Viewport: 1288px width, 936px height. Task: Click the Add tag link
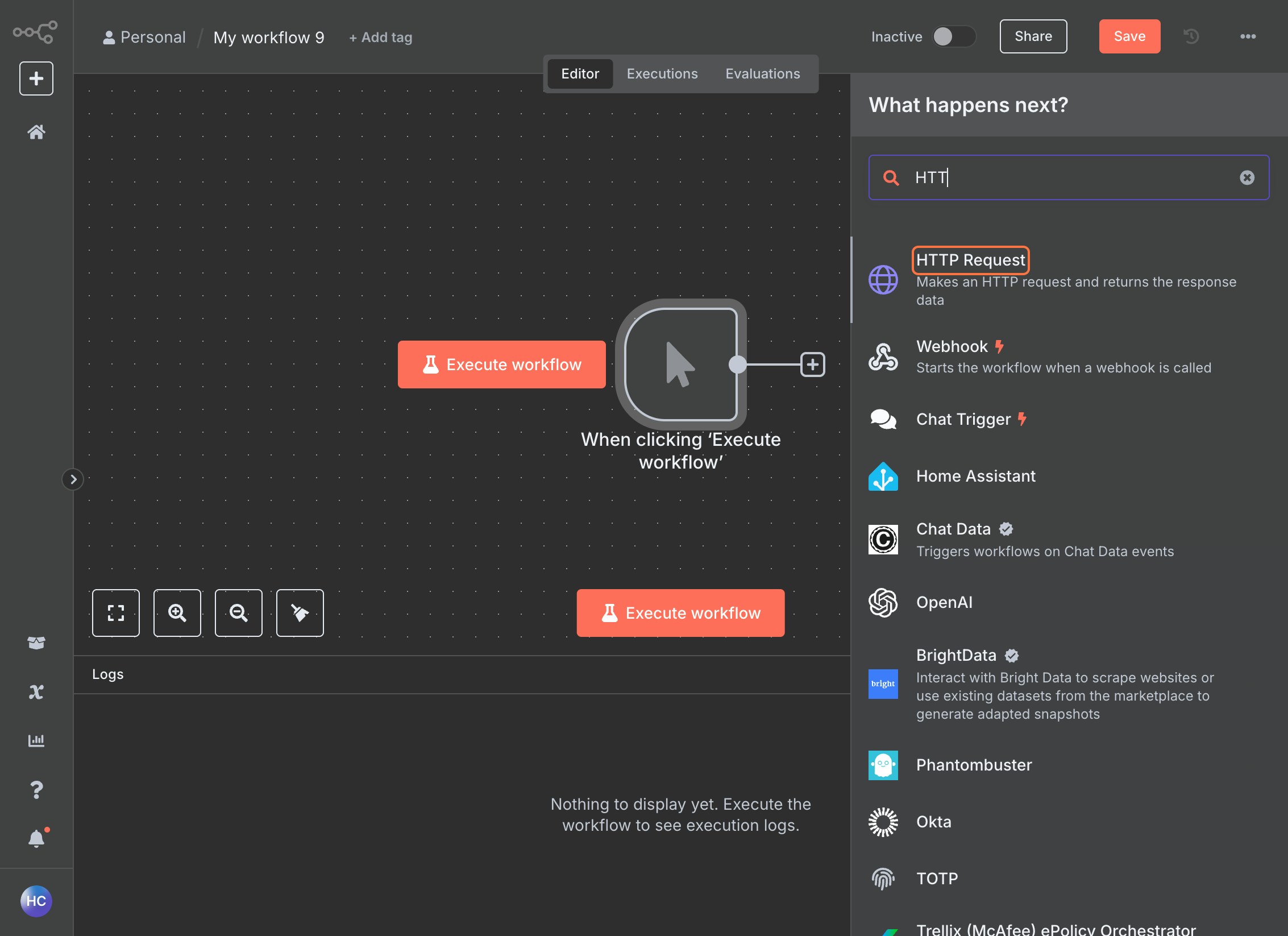[x=381, y=38]
